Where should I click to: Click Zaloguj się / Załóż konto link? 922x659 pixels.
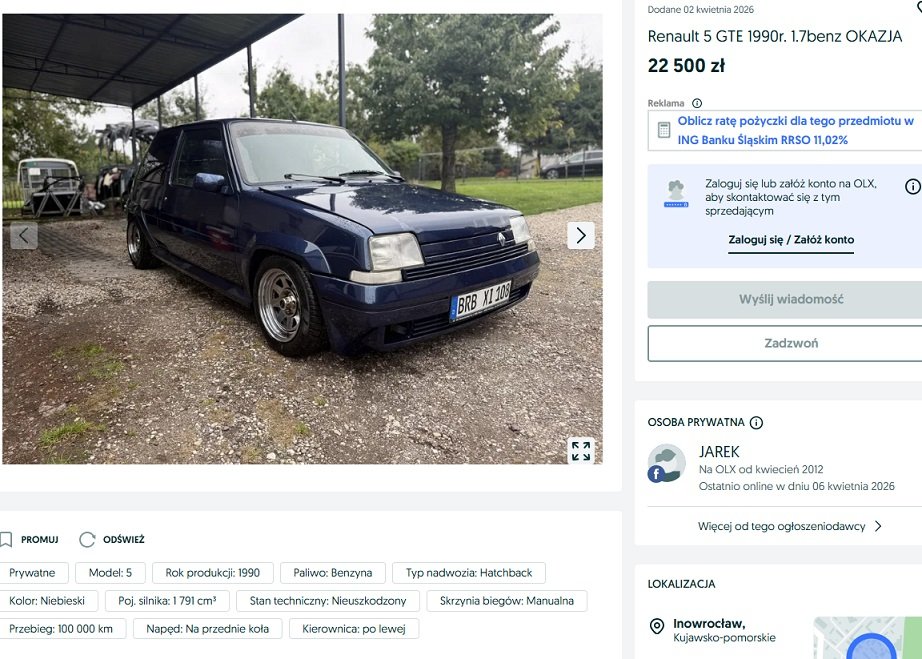(791, 240)
